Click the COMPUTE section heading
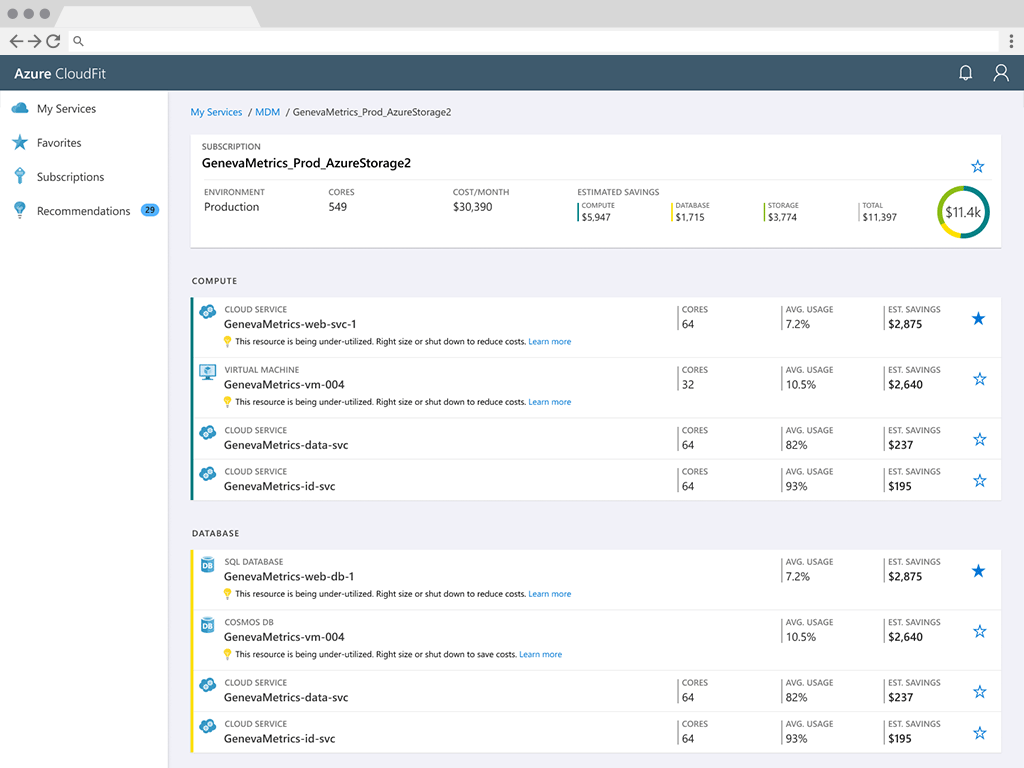 pos(214,281)
